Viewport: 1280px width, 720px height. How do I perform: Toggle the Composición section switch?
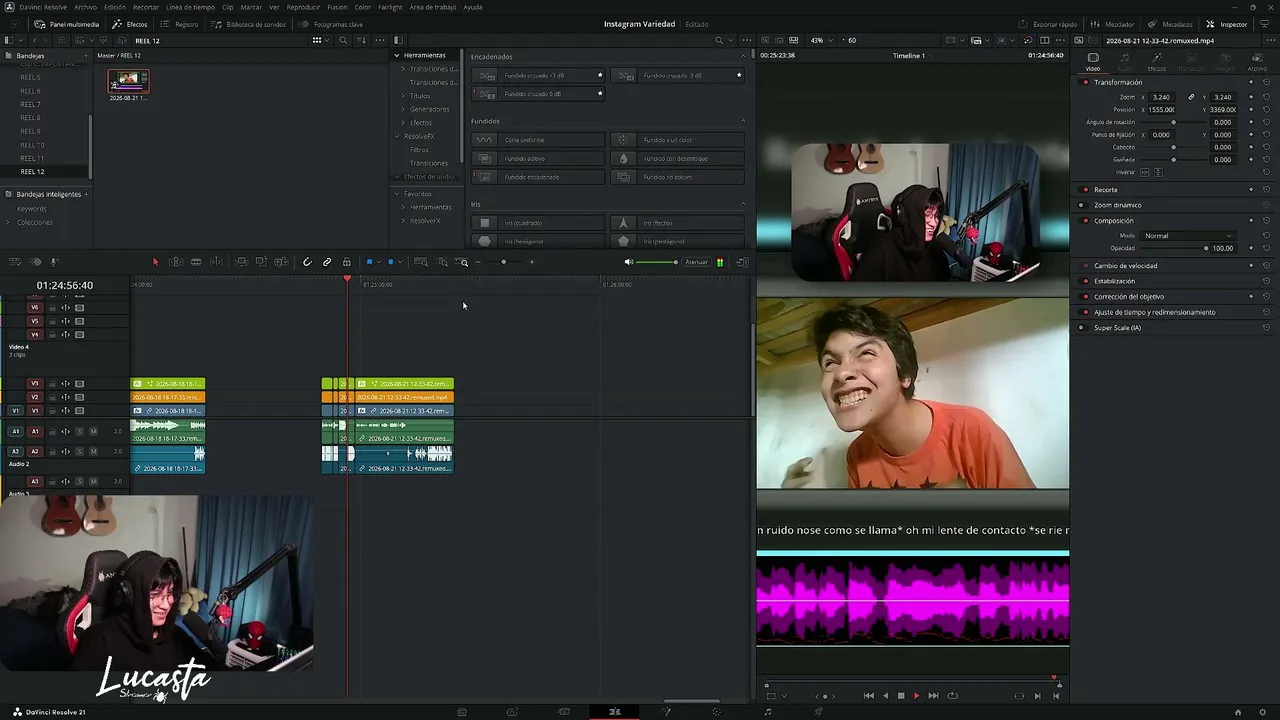pyautogui.click(x=1086, y=221)
